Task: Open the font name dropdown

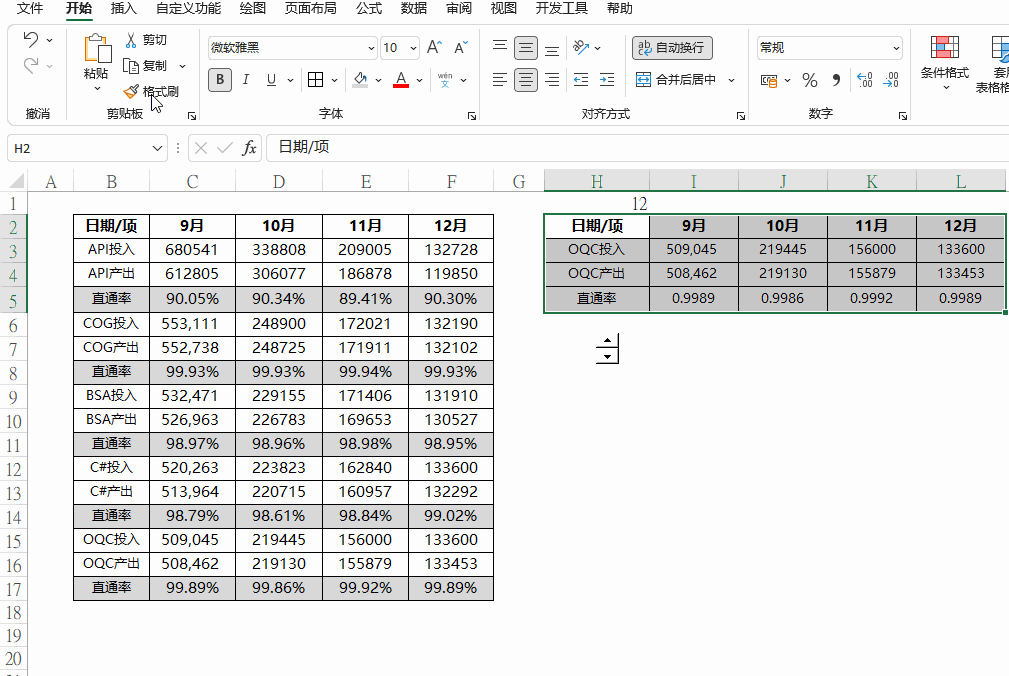Action: [372, 47]
